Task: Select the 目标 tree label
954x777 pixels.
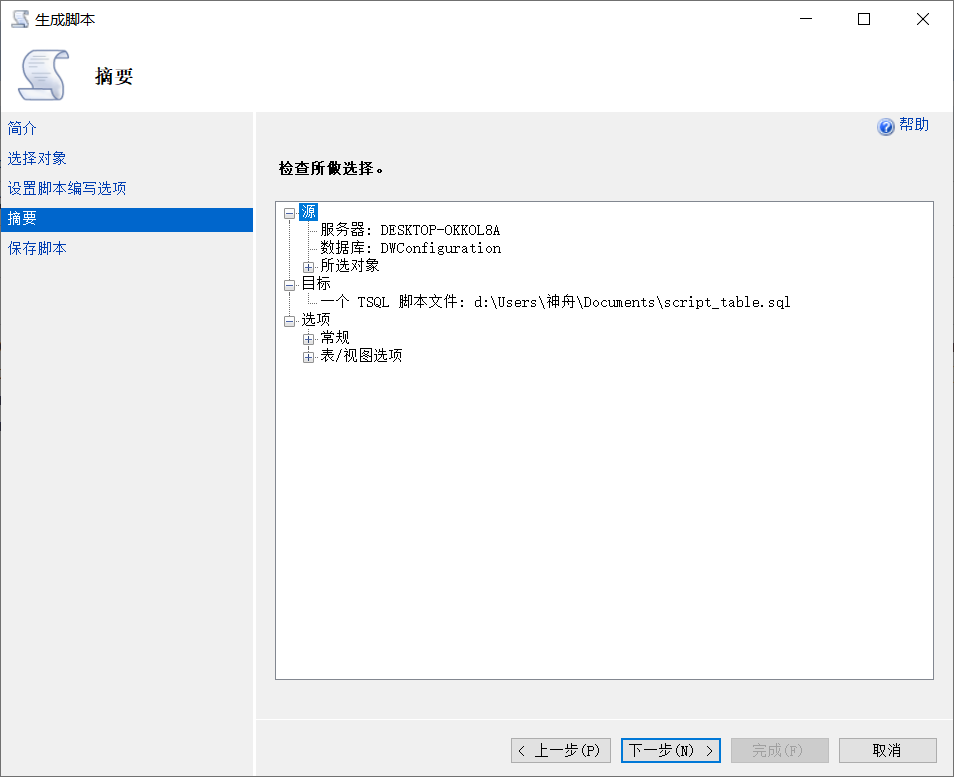Action: tap(316, 284)
